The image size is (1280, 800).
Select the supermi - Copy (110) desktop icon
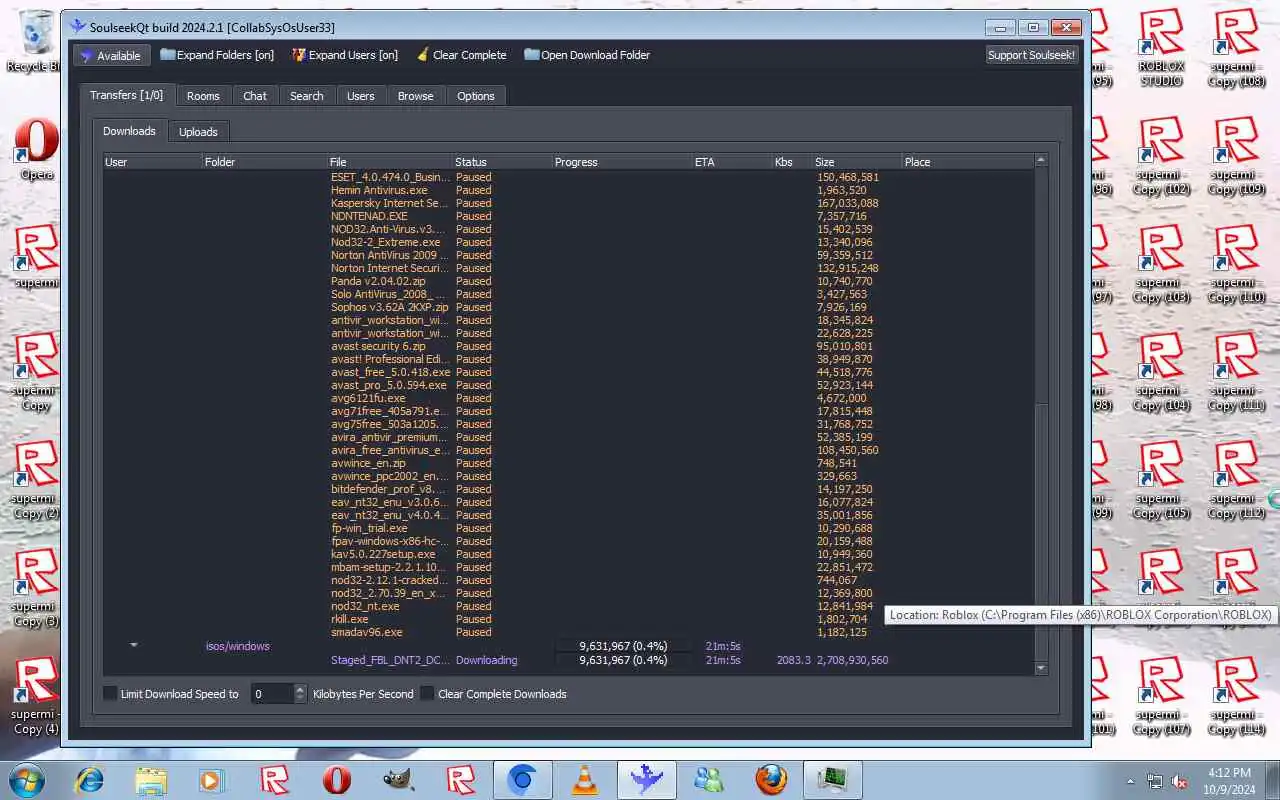tap(1237, 263)
